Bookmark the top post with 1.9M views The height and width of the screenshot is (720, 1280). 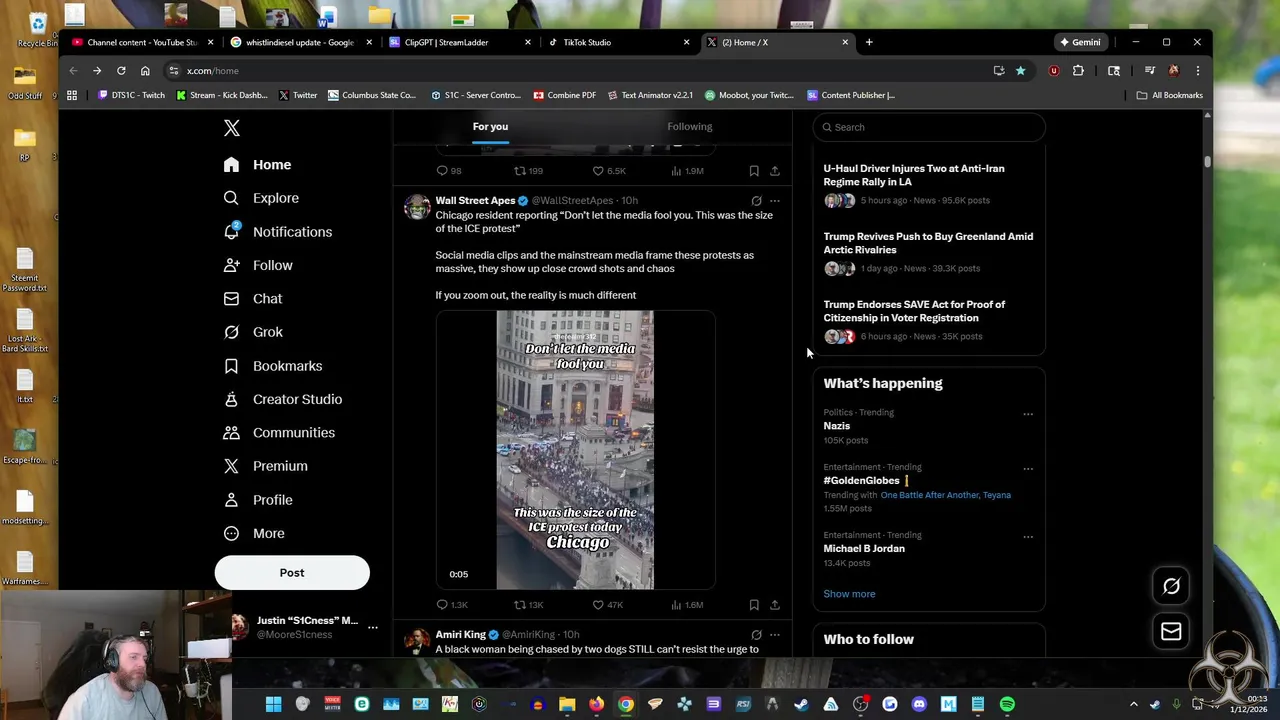(754, 171)
